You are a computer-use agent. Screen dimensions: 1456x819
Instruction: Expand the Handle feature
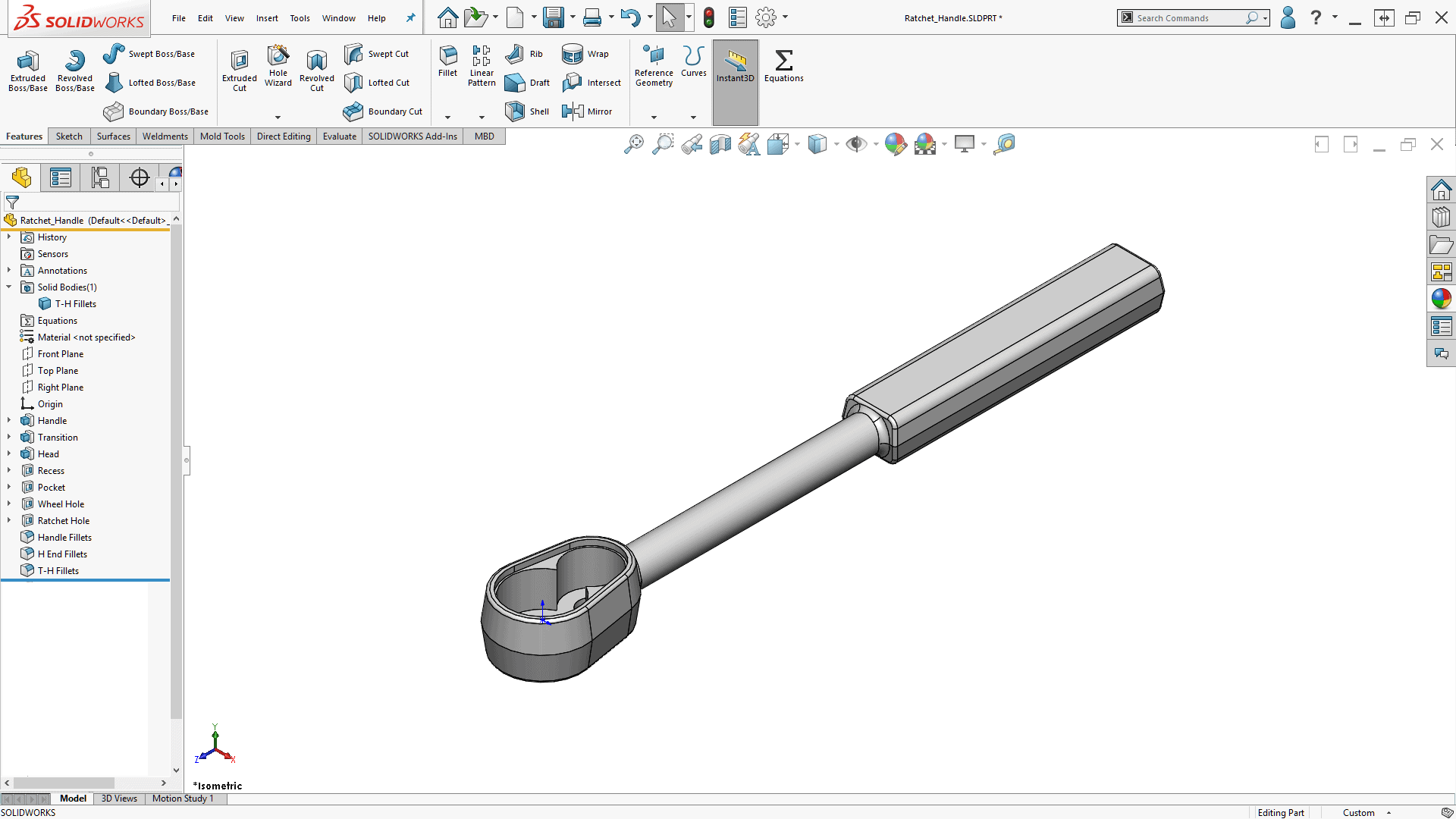click(9, 420)
